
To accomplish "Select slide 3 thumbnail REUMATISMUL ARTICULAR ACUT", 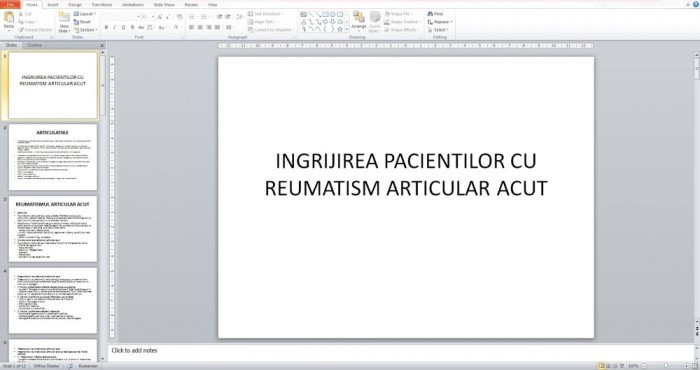I will pyautogui.click(x=53, y=229).
